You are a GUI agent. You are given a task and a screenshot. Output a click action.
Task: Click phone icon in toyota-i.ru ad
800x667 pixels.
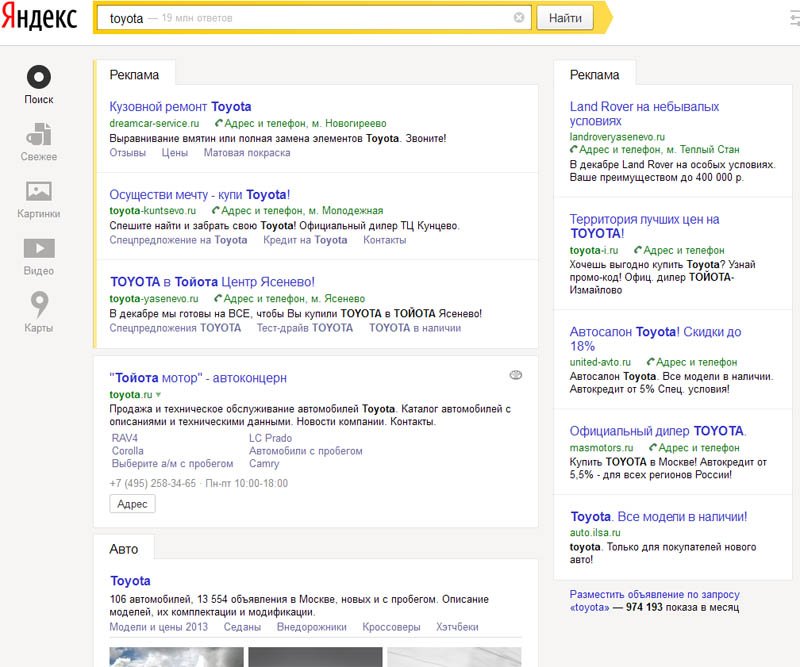point(638,250)
